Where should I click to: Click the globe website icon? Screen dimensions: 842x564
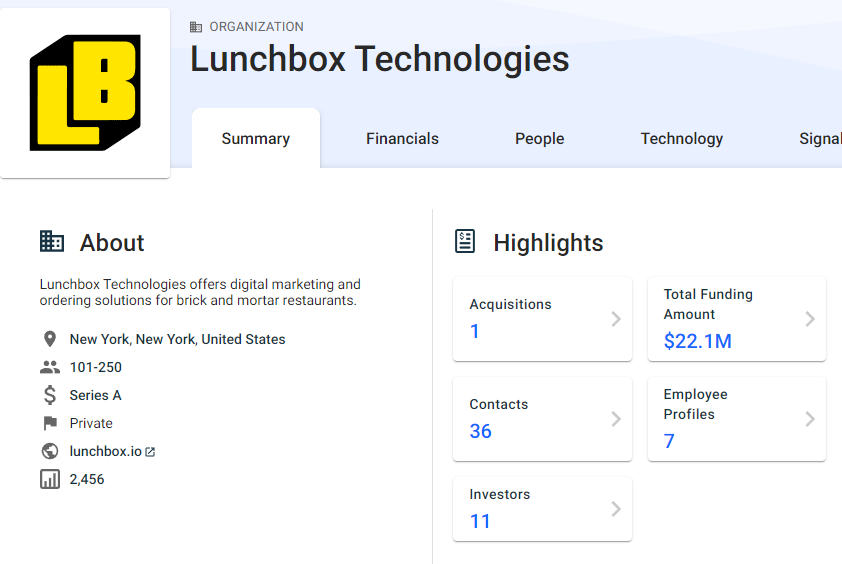coord(50,451)
